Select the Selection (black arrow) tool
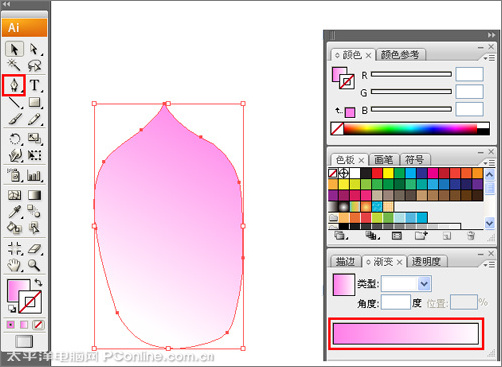Viewport: 502px width, 367px height. click(x=14, y=49)
